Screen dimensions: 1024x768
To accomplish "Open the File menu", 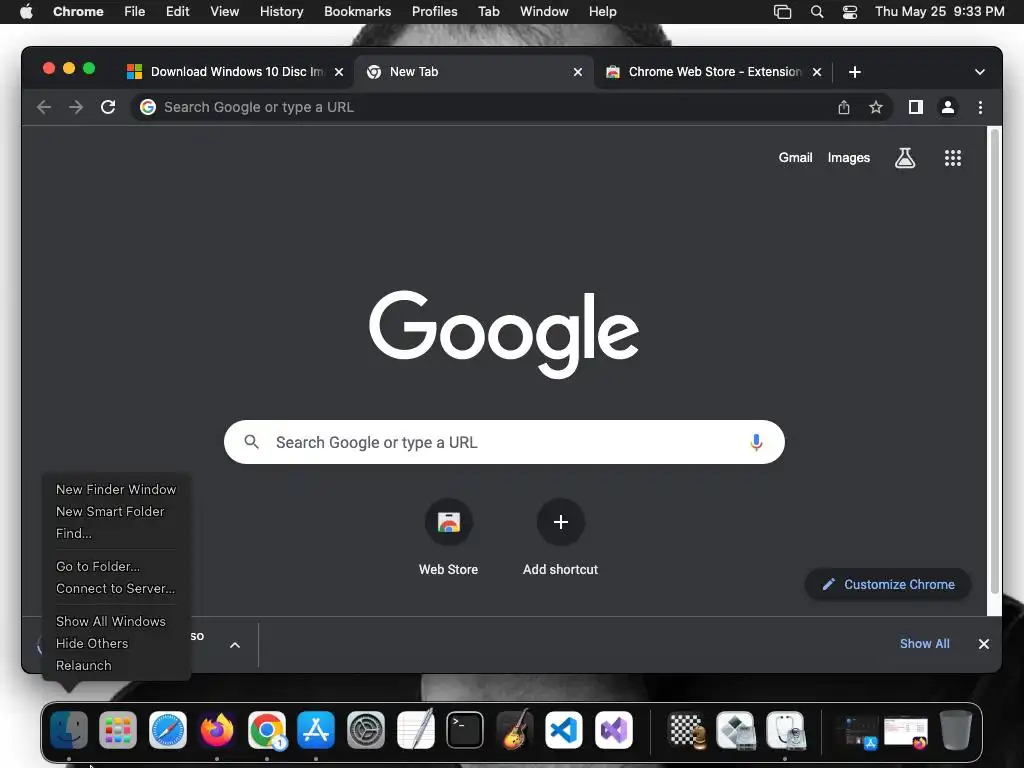I will [x=135, y=12].
